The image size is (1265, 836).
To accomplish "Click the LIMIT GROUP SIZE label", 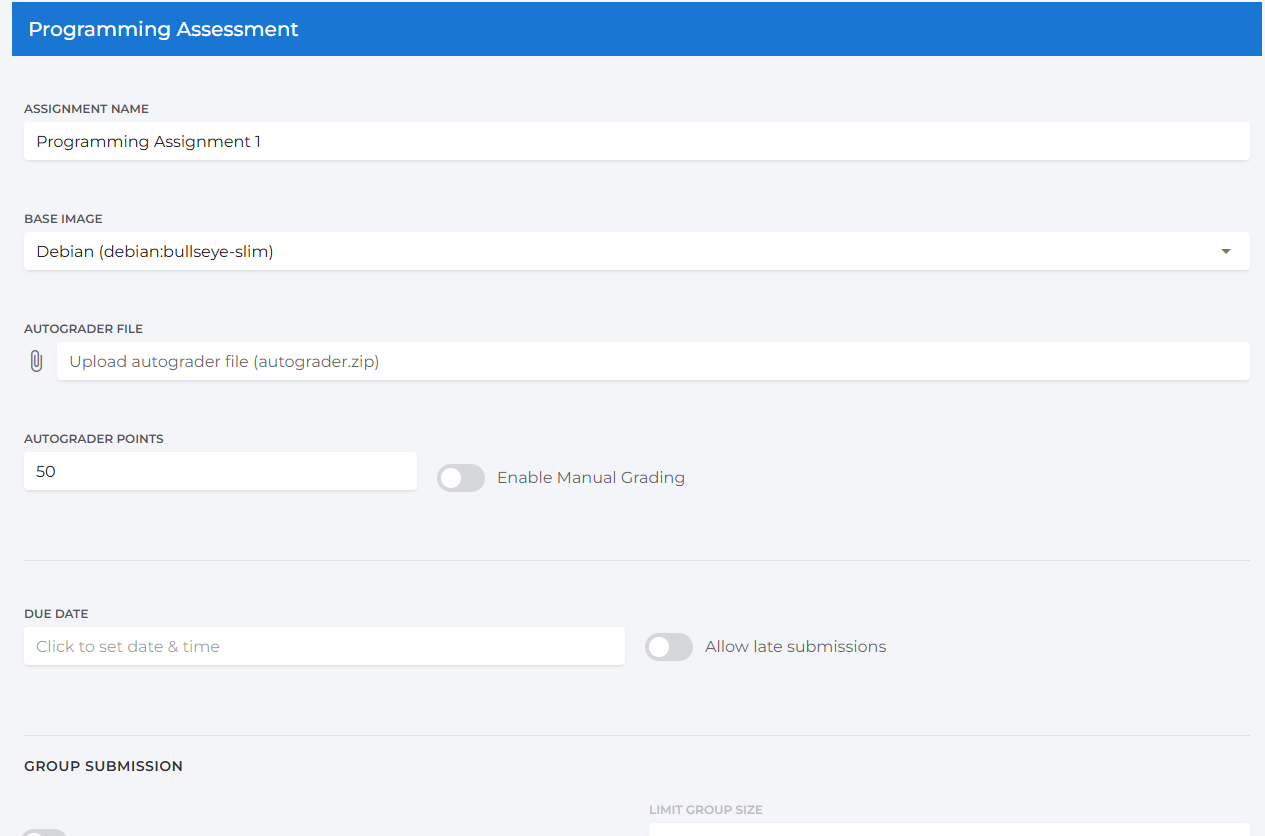I will point(706,809).
